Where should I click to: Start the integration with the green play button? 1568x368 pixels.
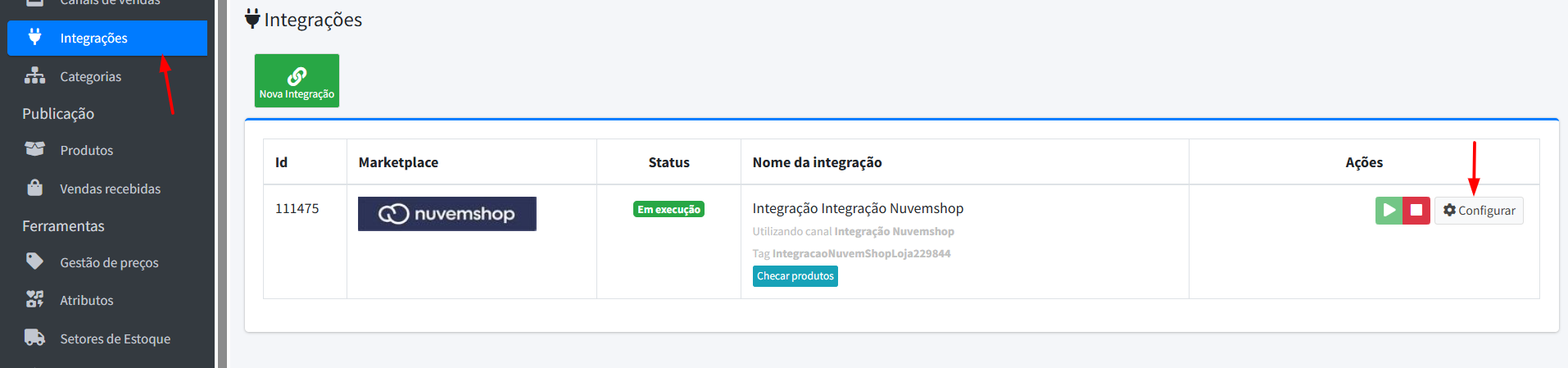click(x=1389, y=211)
